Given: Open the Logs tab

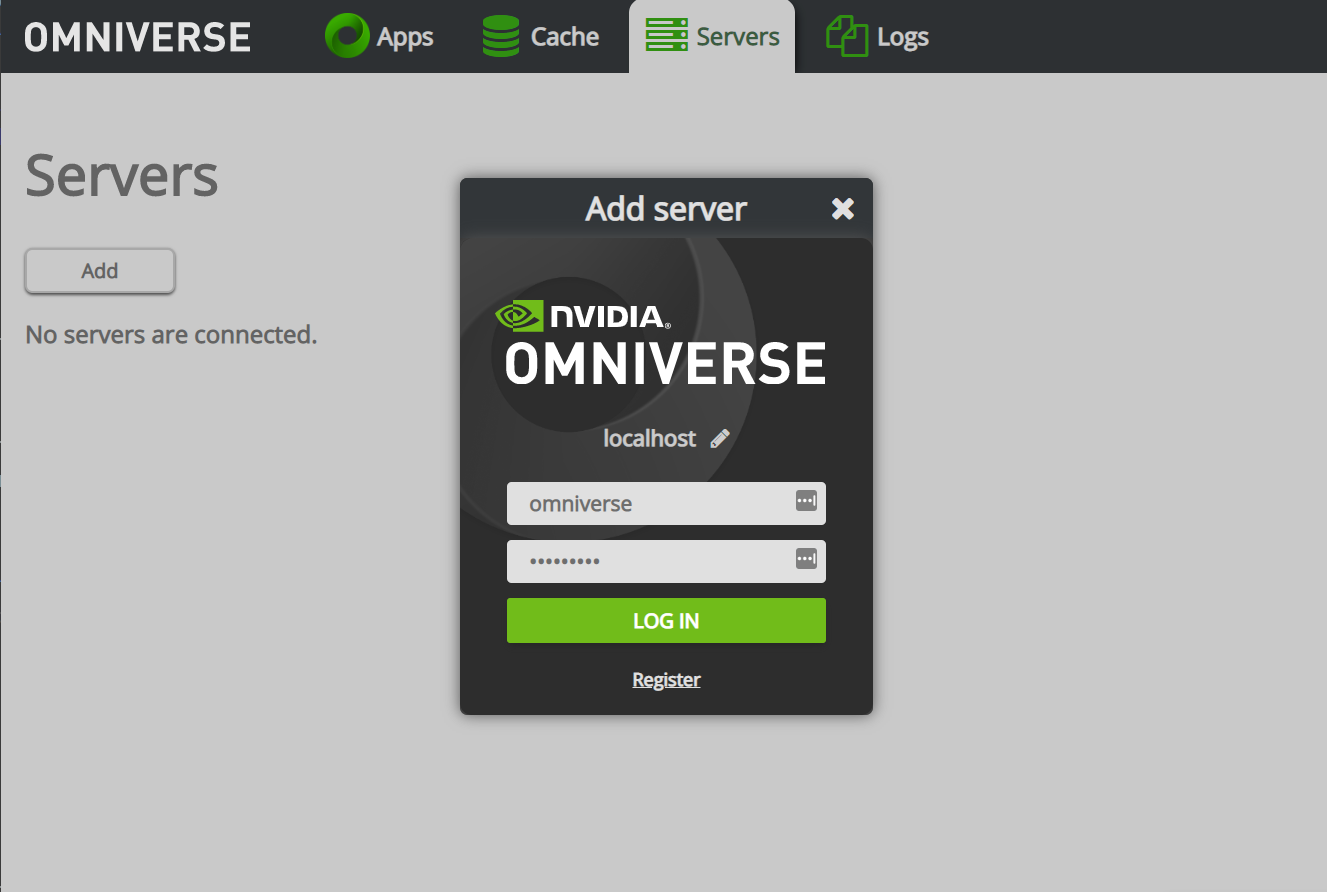Looking at the screenshot, I should point(877,37).
